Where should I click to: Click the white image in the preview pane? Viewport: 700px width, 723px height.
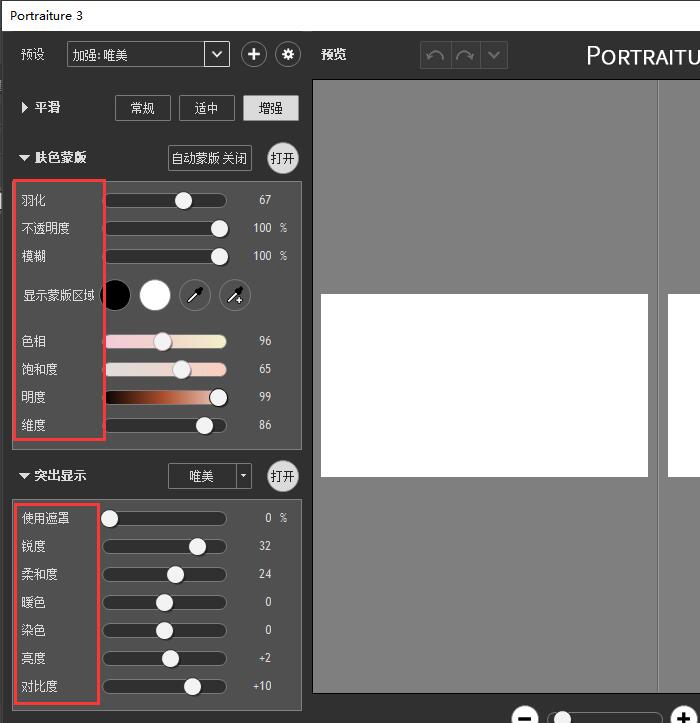tap(484, 385)
